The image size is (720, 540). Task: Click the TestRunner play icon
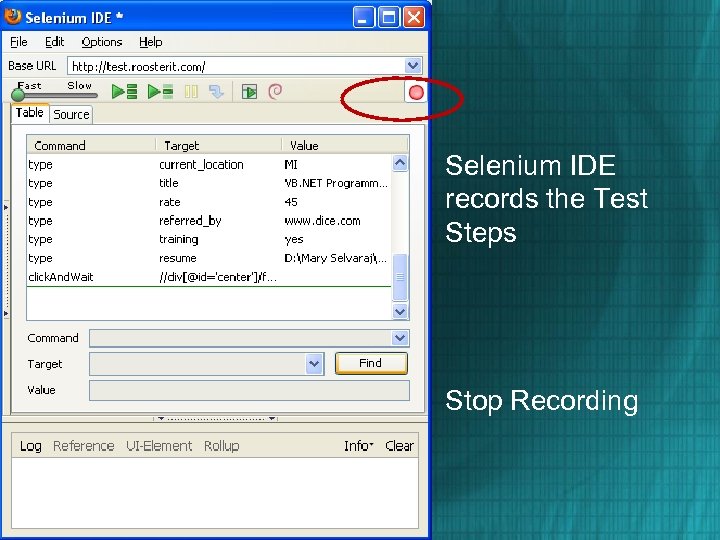(249, 92)
